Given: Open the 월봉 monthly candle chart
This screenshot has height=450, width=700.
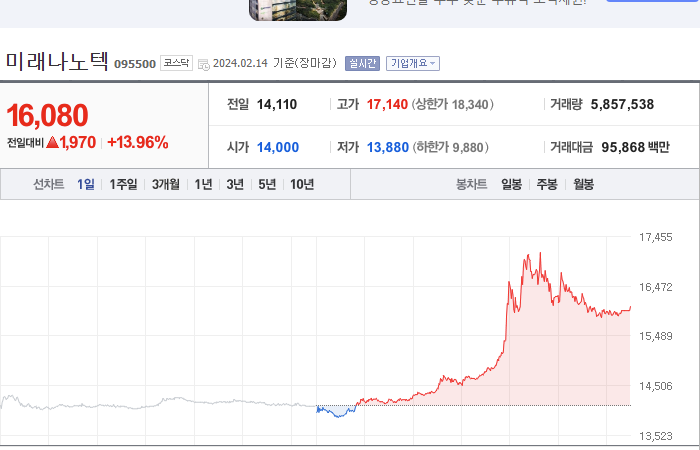Looking at the screenshot, I should [x=583, y=184].
